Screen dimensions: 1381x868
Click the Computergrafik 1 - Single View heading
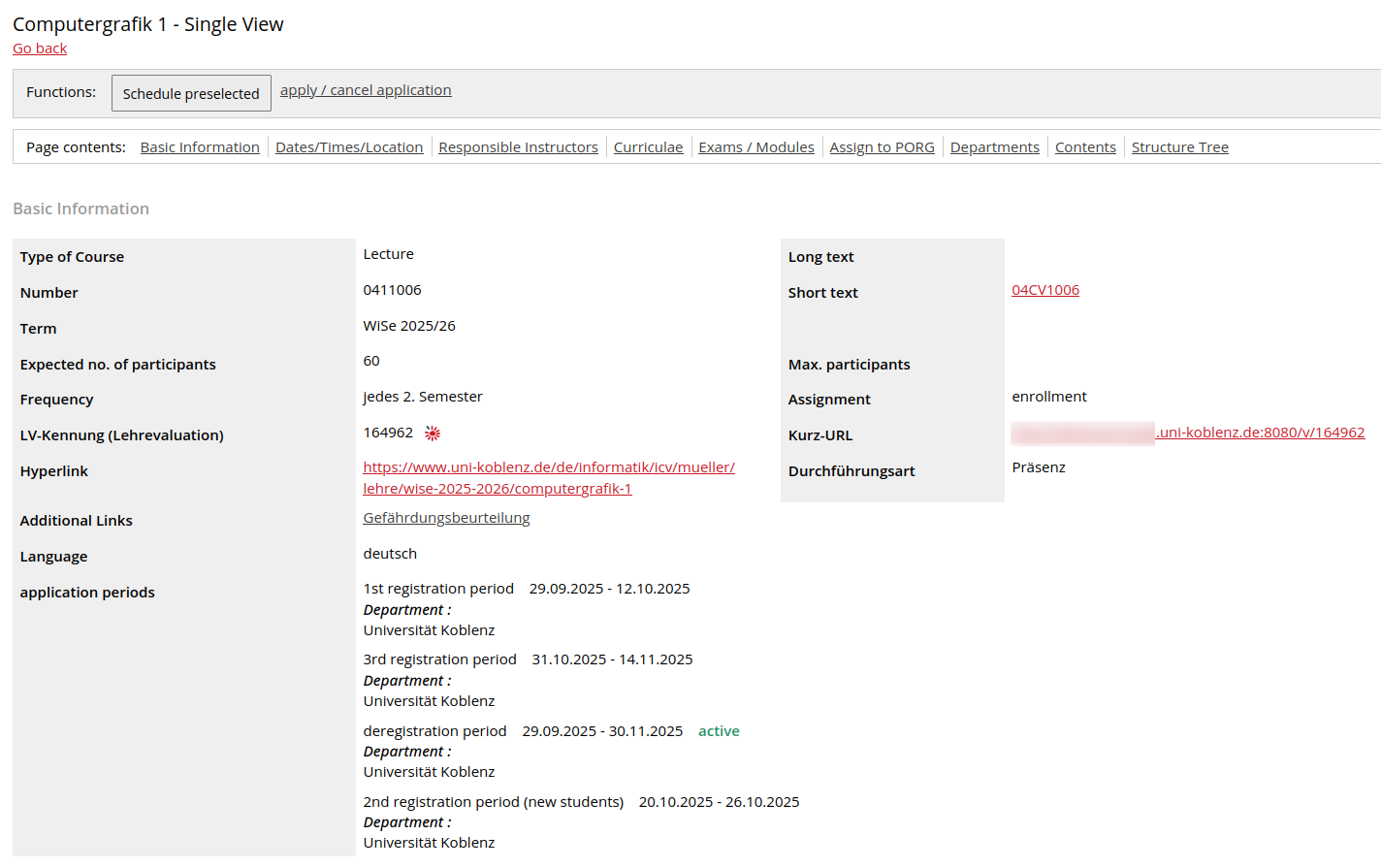(x=148, y=24)
